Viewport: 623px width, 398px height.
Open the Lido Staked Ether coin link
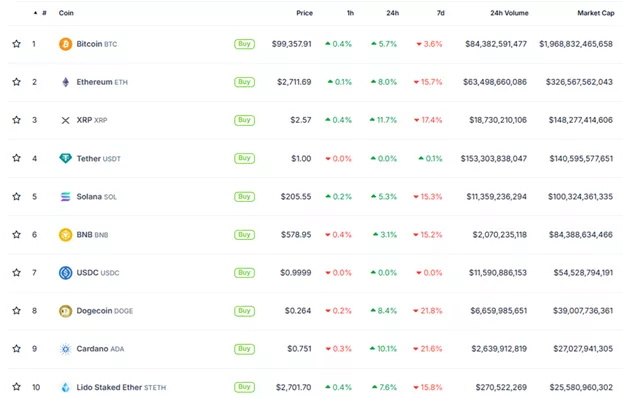(x=121, y=387)
